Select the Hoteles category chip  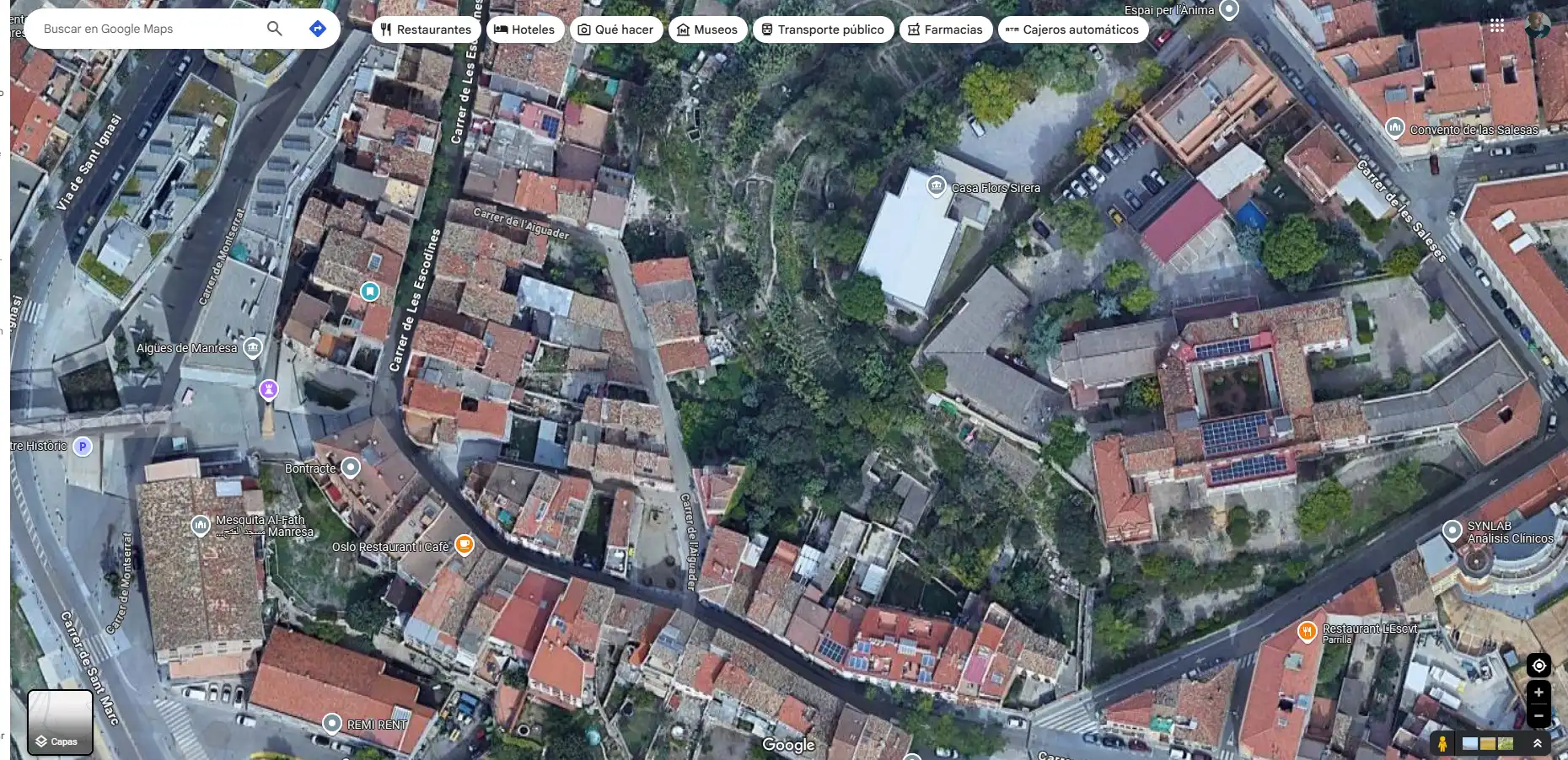pyautogui.click(x=524, y=29)
